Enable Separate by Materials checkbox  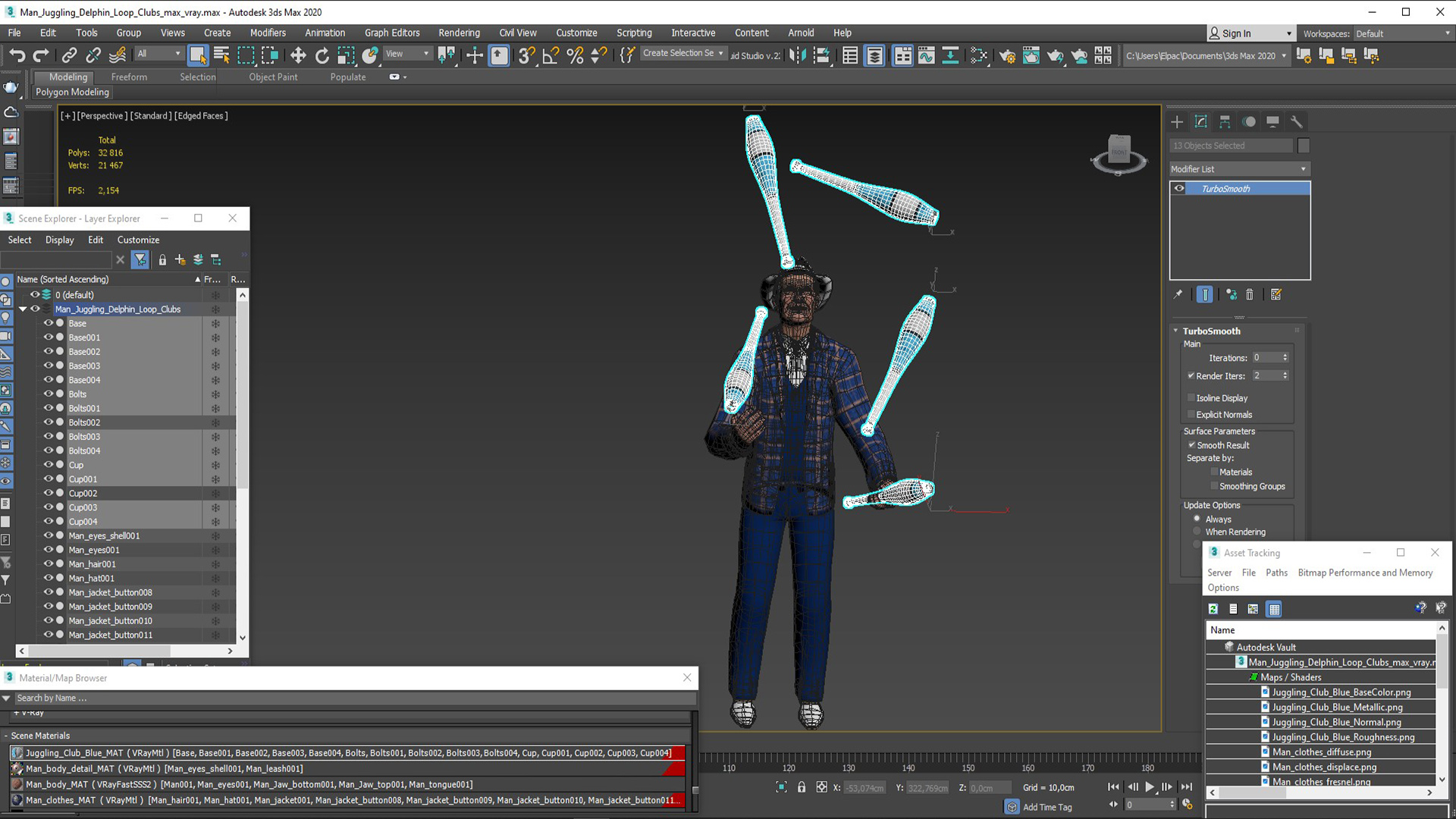(x=1214, y=472)
